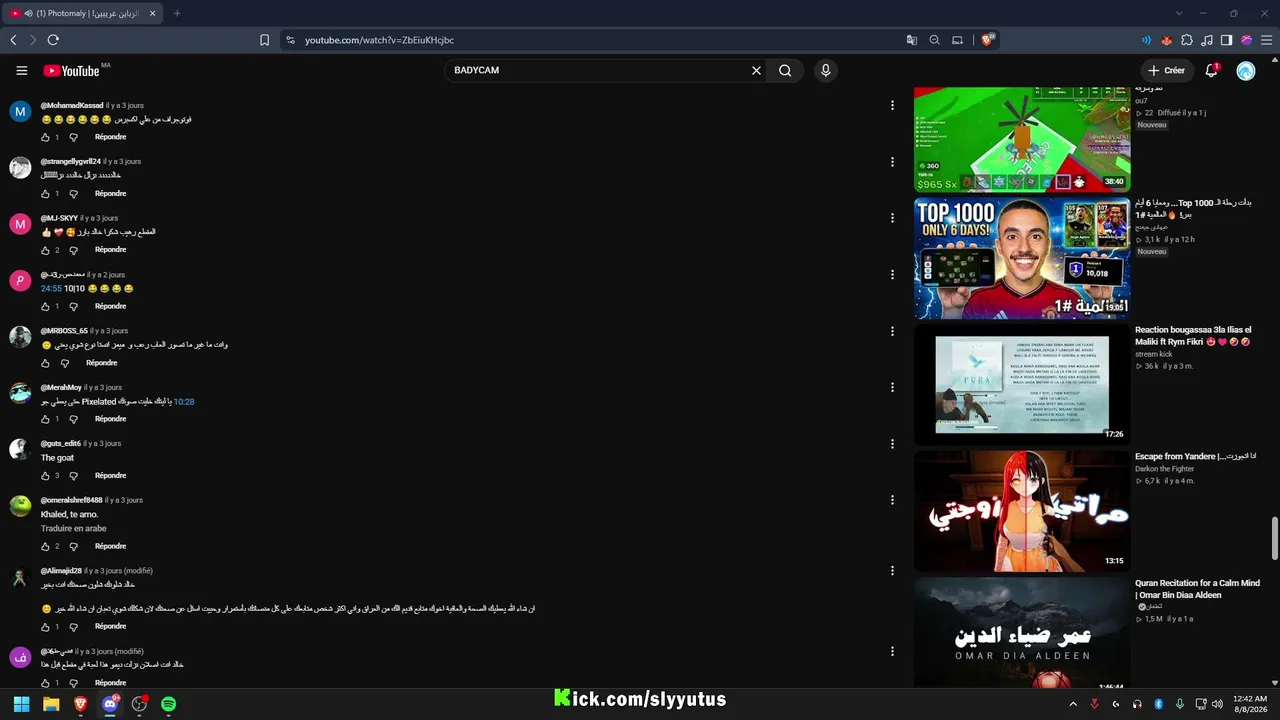Open YouTube notifications bell
This screenshot has height=720, width=1280.
(1211, 70)
